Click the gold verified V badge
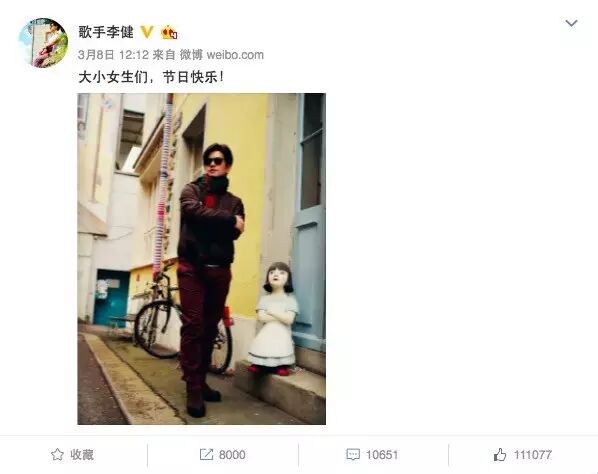This screenshot has height=474, width=598. pos(147,32)
